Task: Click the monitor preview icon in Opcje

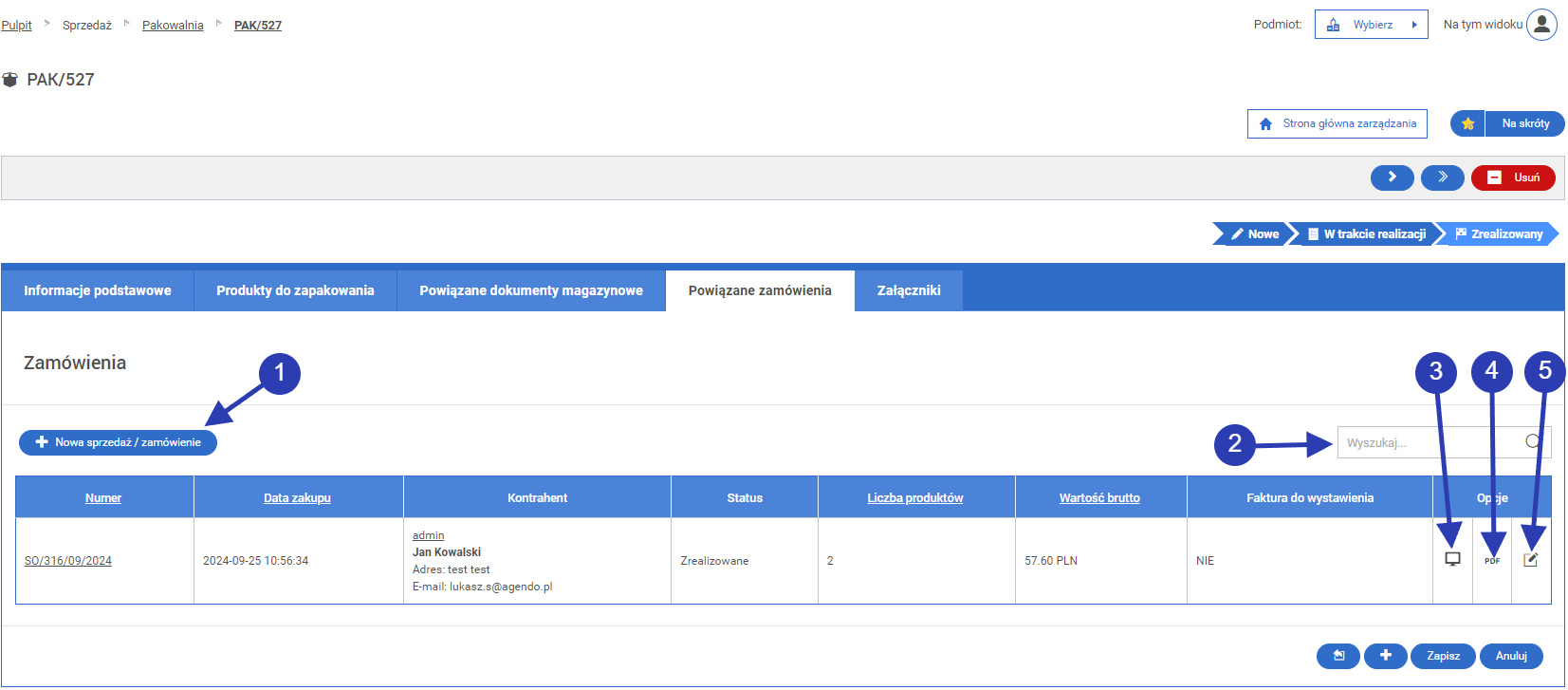Action: pos(1452,559)
